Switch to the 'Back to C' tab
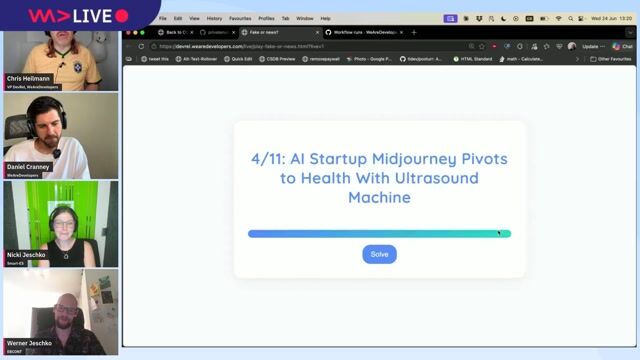 point(176,32)
